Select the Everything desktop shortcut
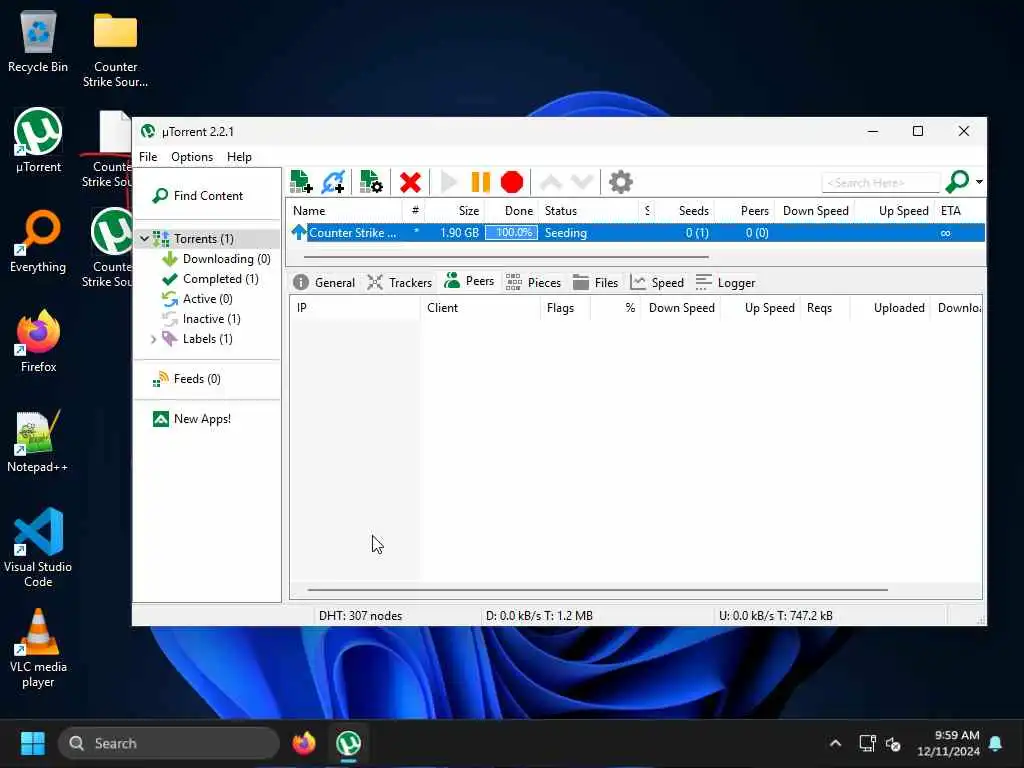The image size is (1024, 768). 38,241
